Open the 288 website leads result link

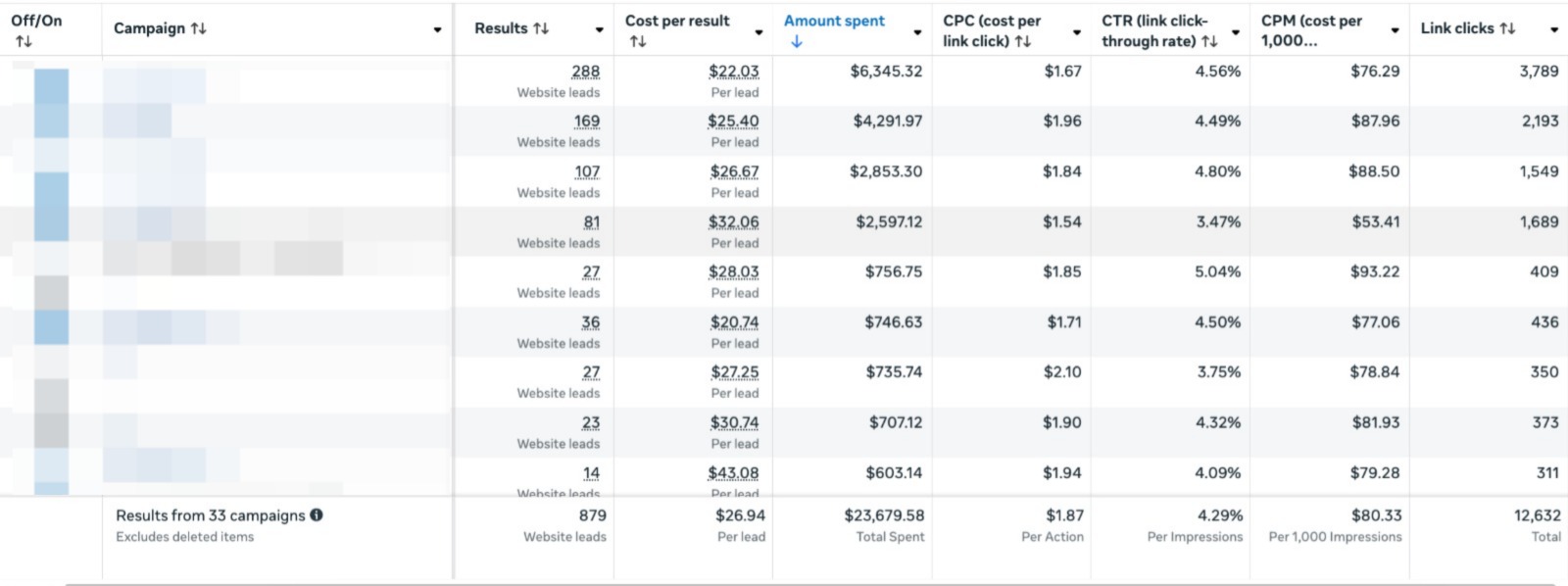(x=585, y=72)
